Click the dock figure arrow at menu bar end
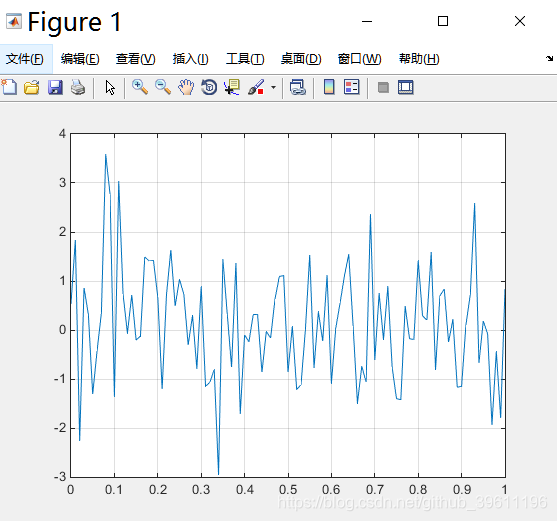 pos(550,59)
